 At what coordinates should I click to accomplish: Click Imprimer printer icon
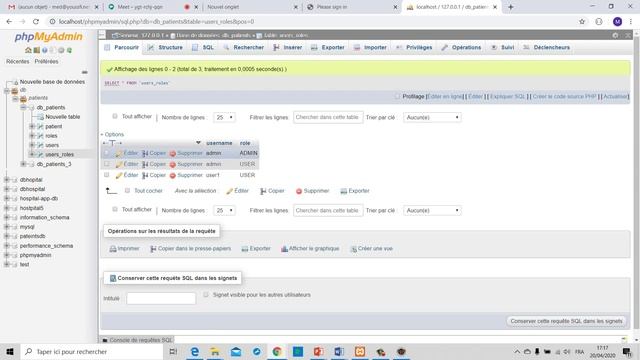[113, 249]
